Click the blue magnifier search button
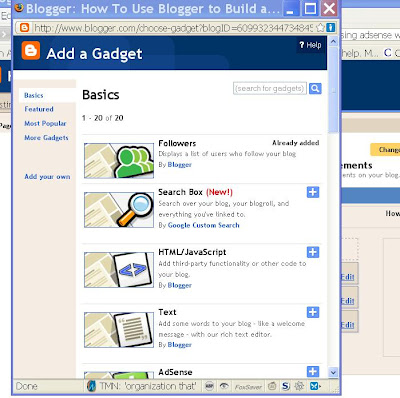400x398 pixels. point(315,89)
